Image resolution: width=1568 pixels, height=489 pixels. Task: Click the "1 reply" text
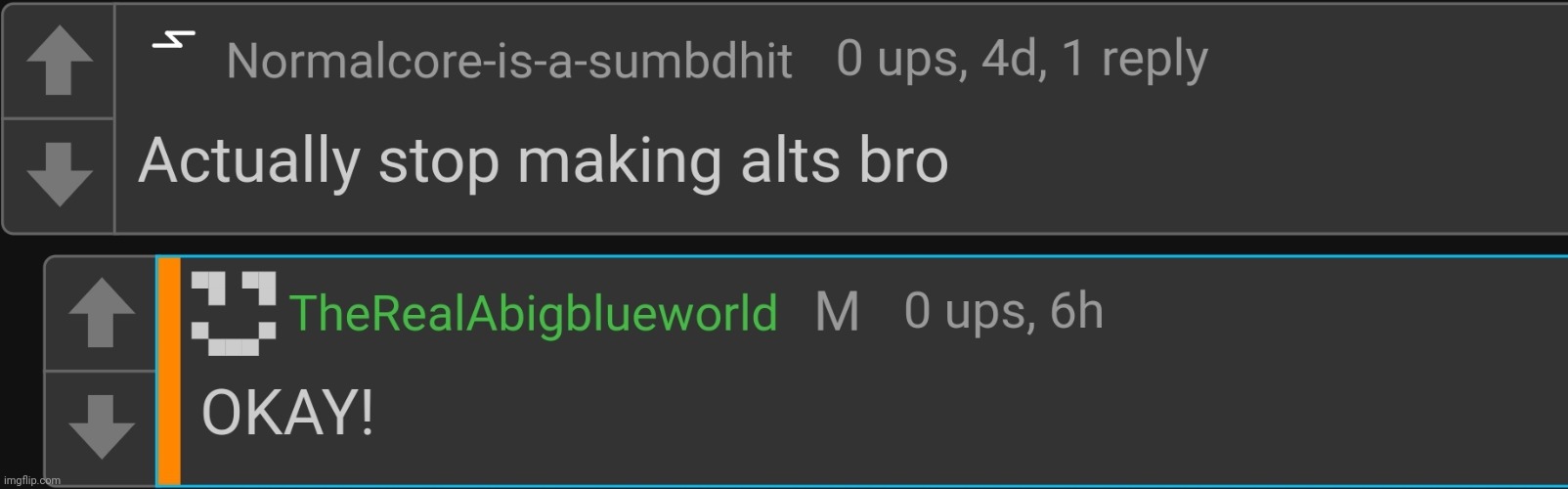click(x=1135, y=60)
